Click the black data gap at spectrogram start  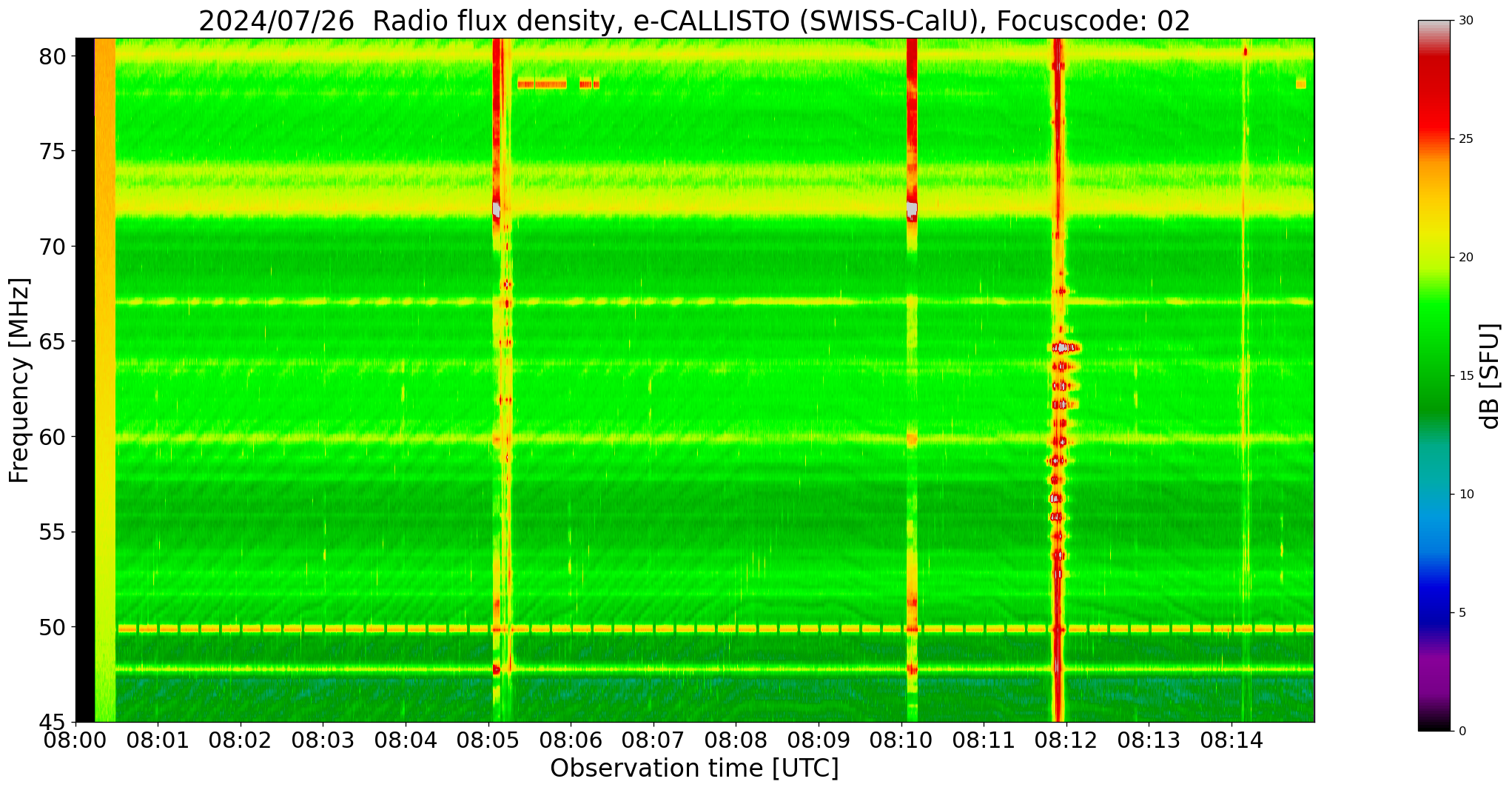[85, 380]
